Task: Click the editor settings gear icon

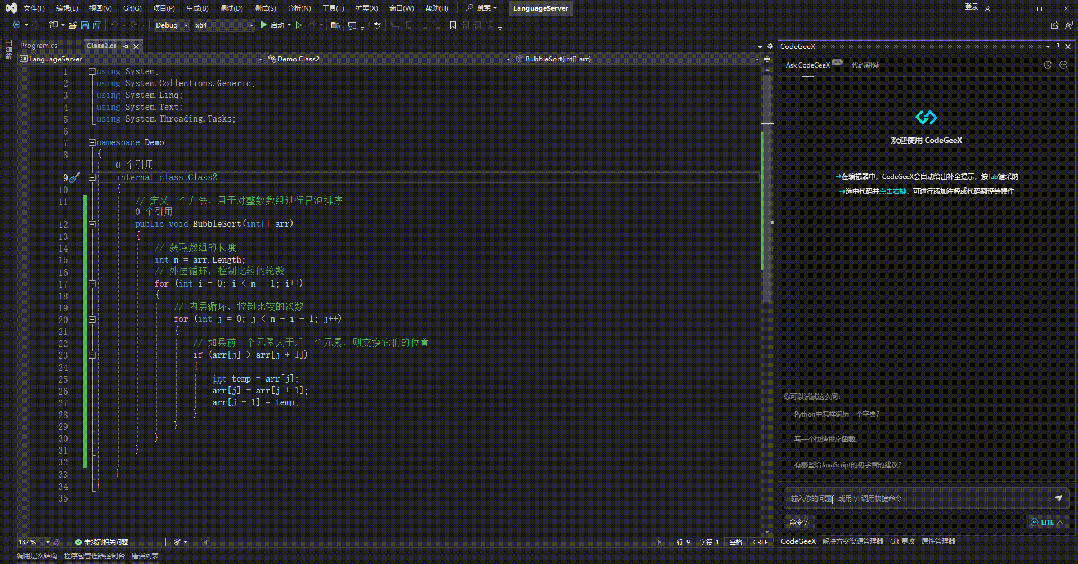Action: click(x=769, y=46)
